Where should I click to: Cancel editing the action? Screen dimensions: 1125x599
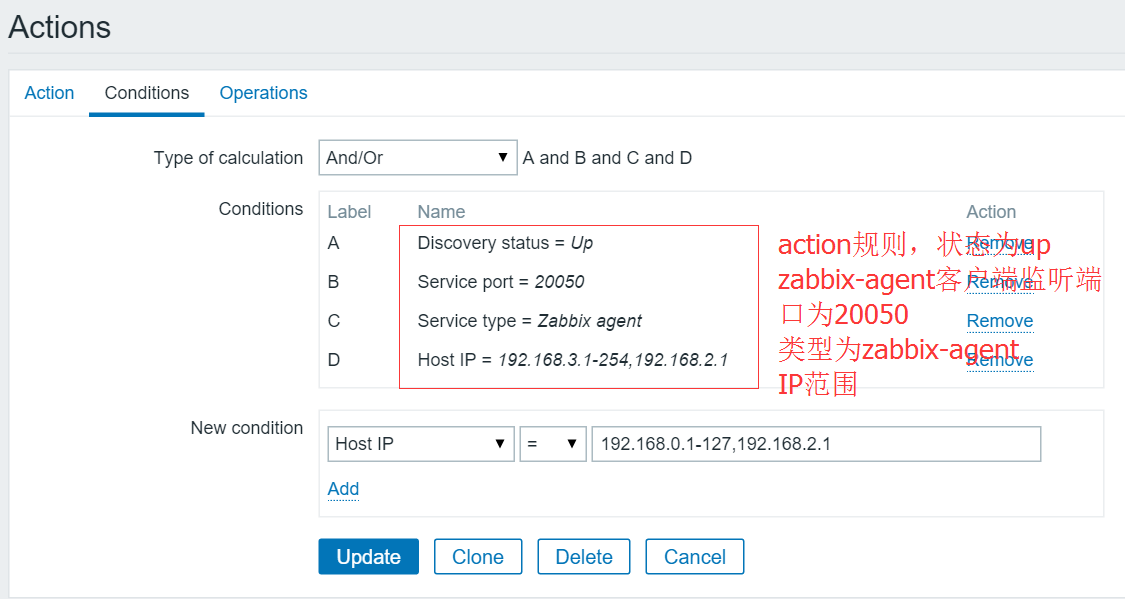pos(694,556)
